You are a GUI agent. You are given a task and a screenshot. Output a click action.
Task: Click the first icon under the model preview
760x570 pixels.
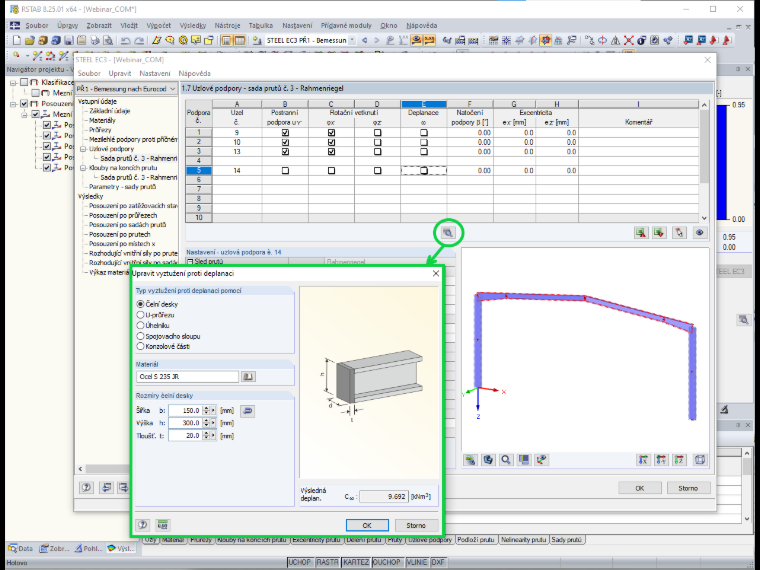[470, 459]
